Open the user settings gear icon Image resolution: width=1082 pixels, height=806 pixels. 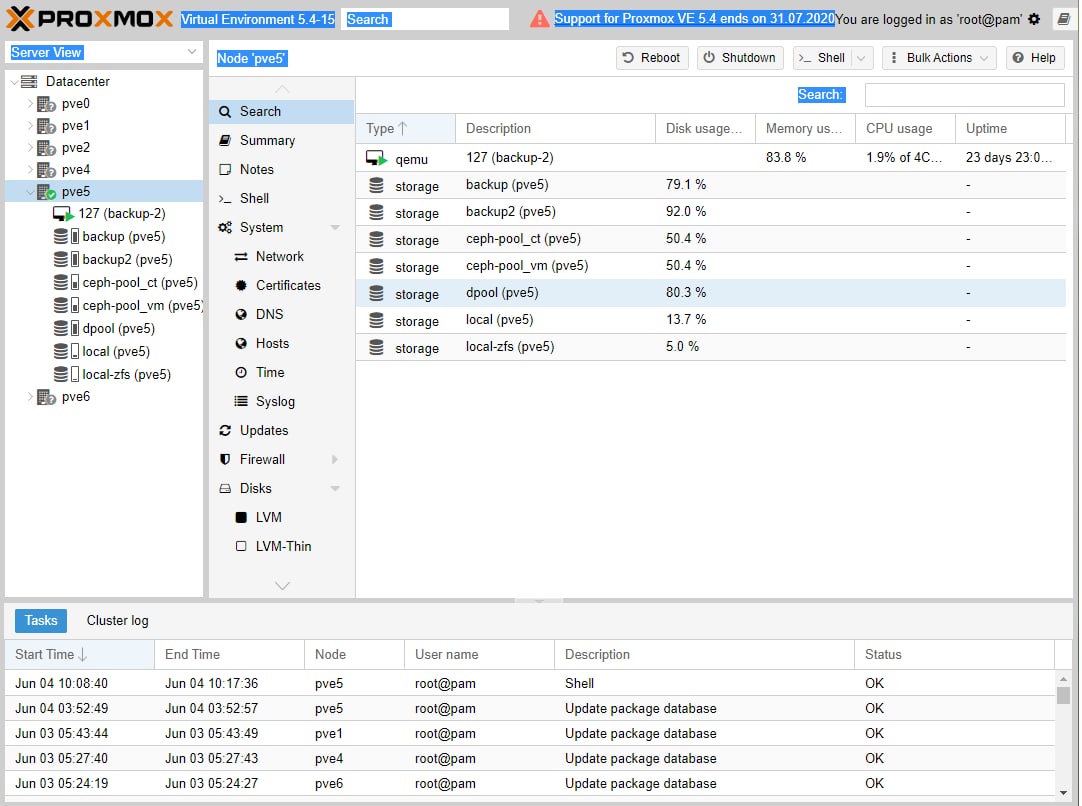pos(1034,19)
